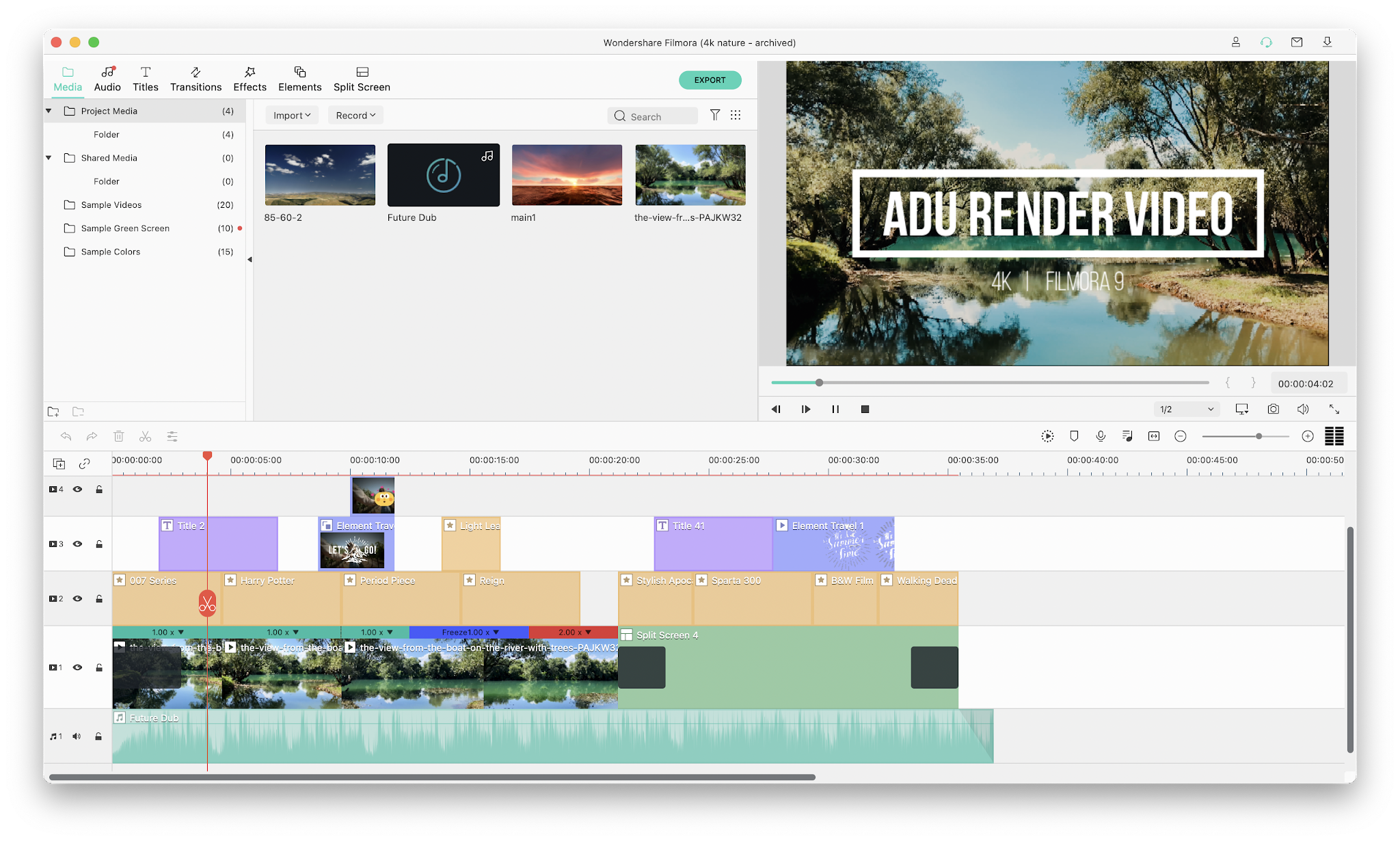Hide video track 2 eye icon
Image resolution: width=1400 pixels, height=841 pixels.
pos(77,599)
